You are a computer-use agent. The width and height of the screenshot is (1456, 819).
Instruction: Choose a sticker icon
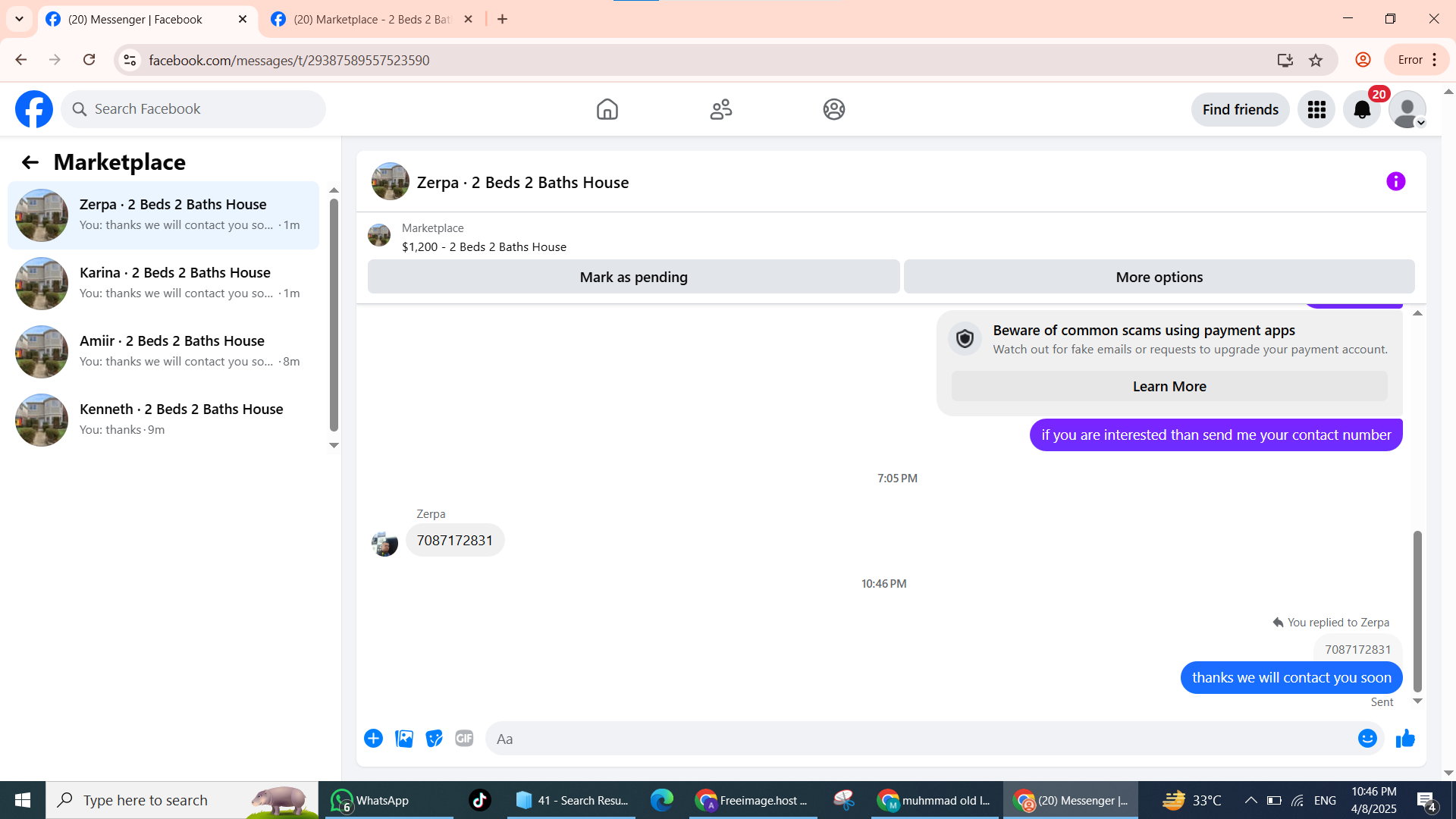434,739
